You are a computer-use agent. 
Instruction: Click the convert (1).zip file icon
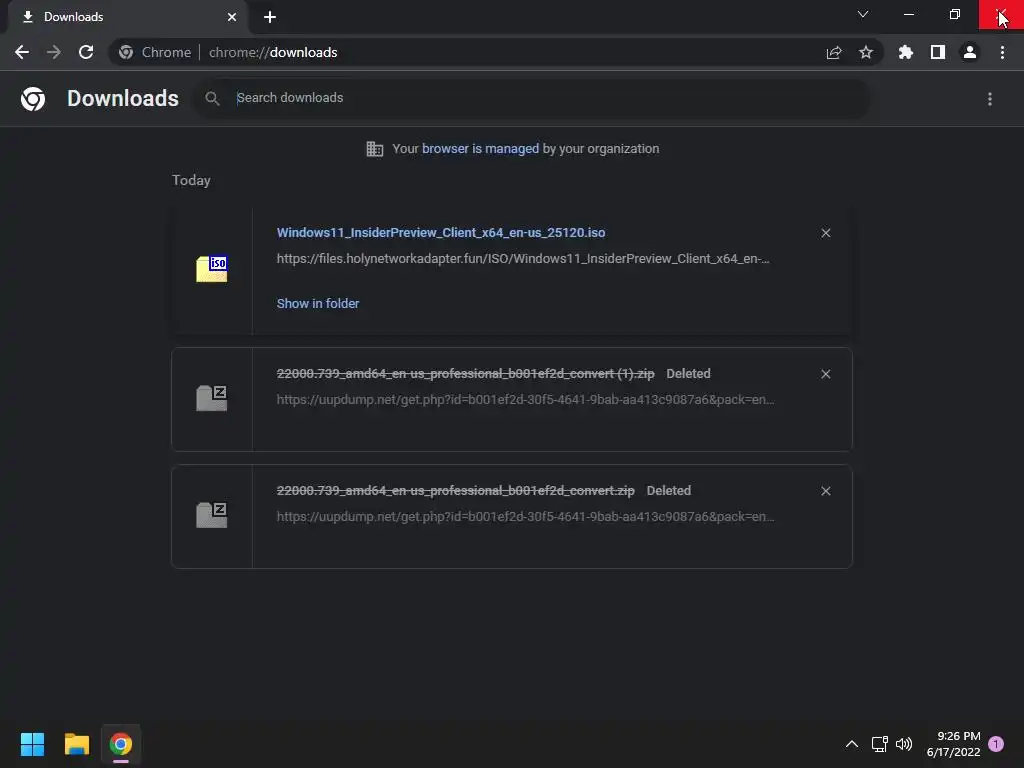pyautogui.click(x=212, y=398)
